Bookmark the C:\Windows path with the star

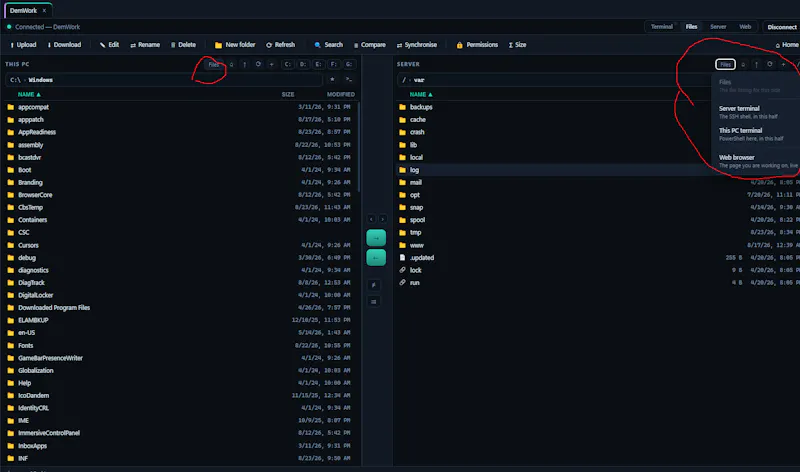(333, 80)
